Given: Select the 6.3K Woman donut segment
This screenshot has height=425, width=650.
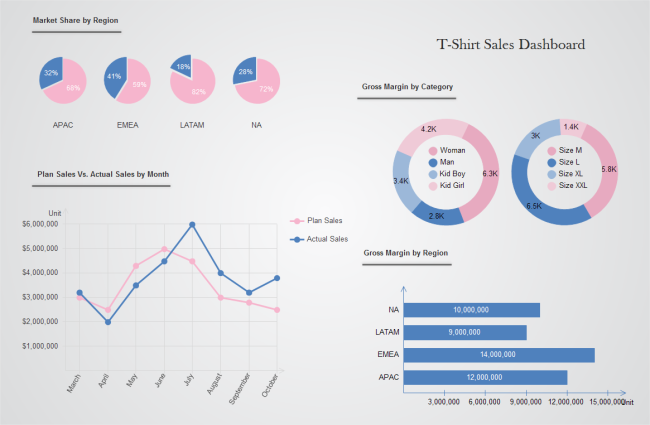Looking at the screenshot, I should [485, 173].
